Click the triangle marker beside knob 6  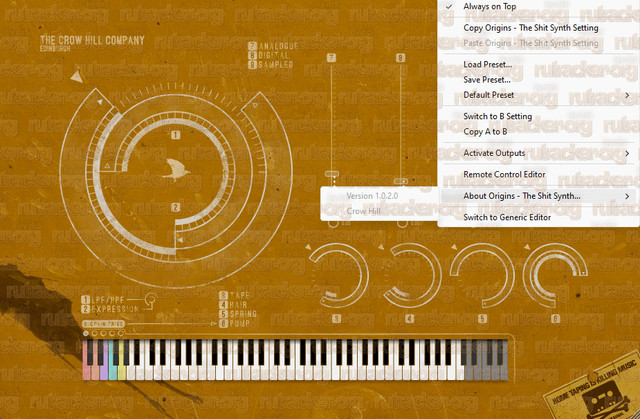coord(527,247)
